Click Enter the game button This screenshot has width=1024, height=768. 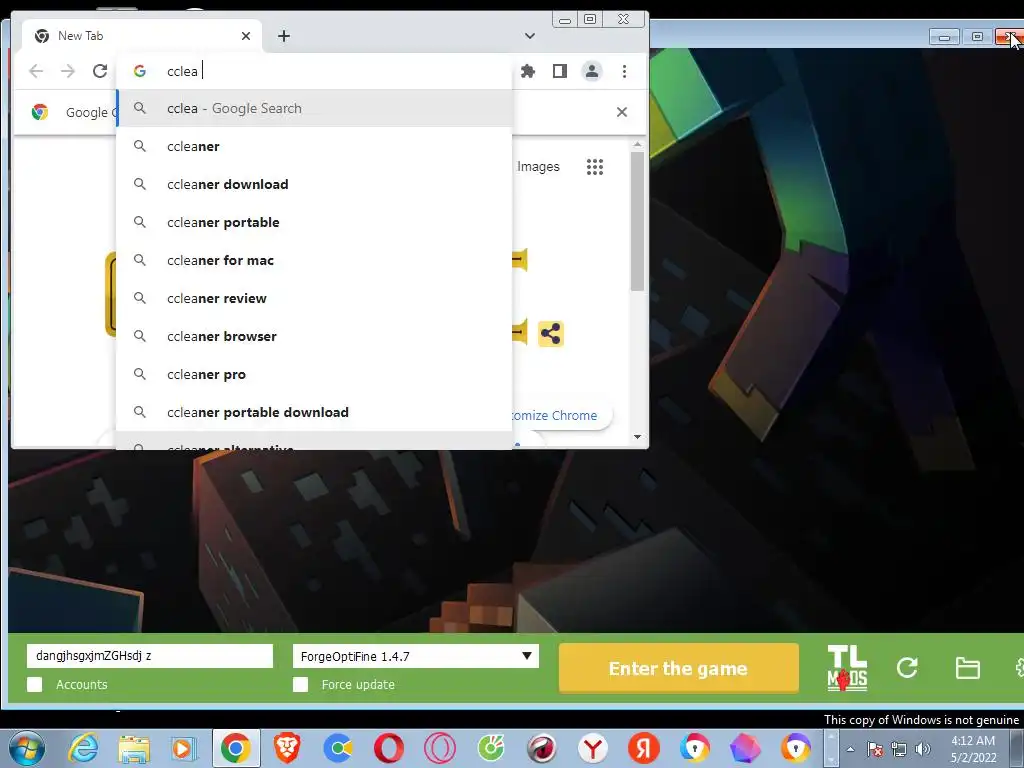click(x=679, y=668)
